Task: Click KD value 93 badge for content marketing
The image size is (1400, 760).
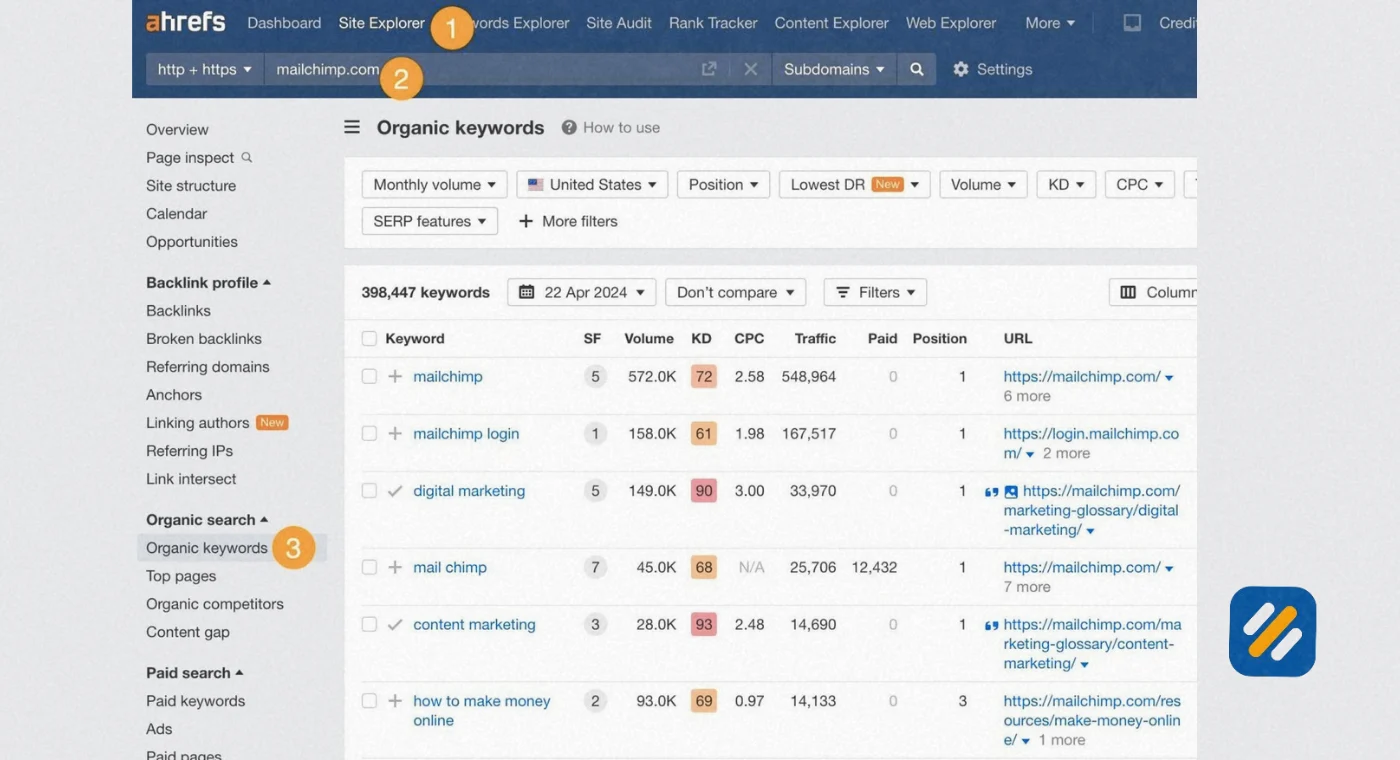Action: coord(704,624)
